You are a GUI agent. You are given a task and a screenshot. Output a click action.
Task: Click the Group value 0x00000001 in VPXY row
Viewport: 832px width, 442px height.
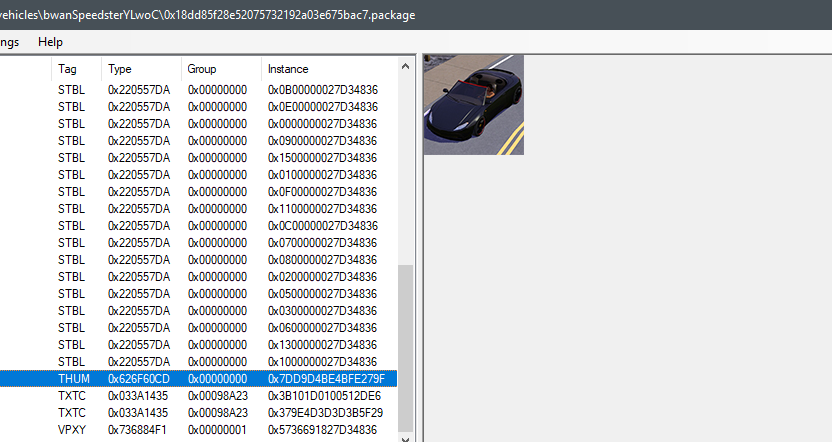218,429
